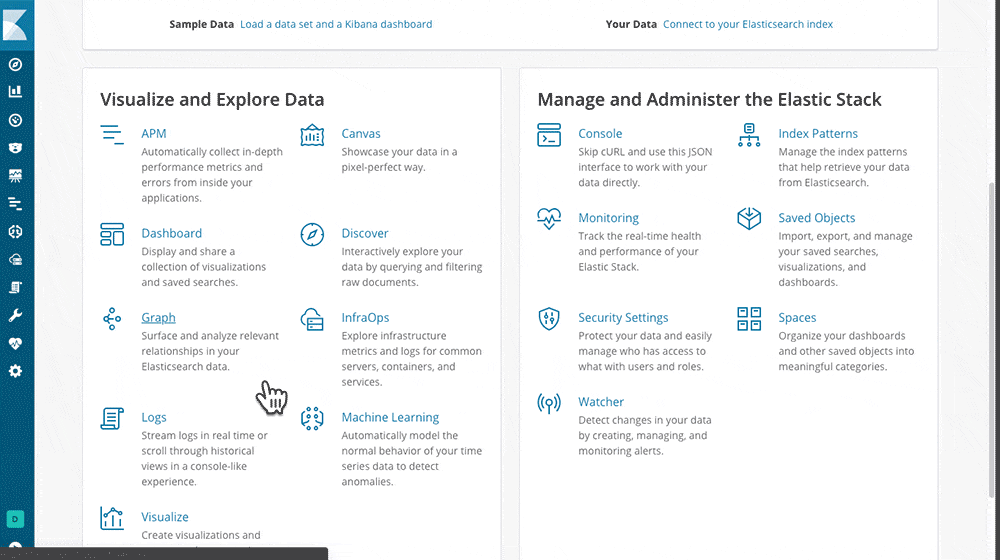The image size is (1000, 560).
Task: Click the Graph card icon
Action: tap(112, 318)
